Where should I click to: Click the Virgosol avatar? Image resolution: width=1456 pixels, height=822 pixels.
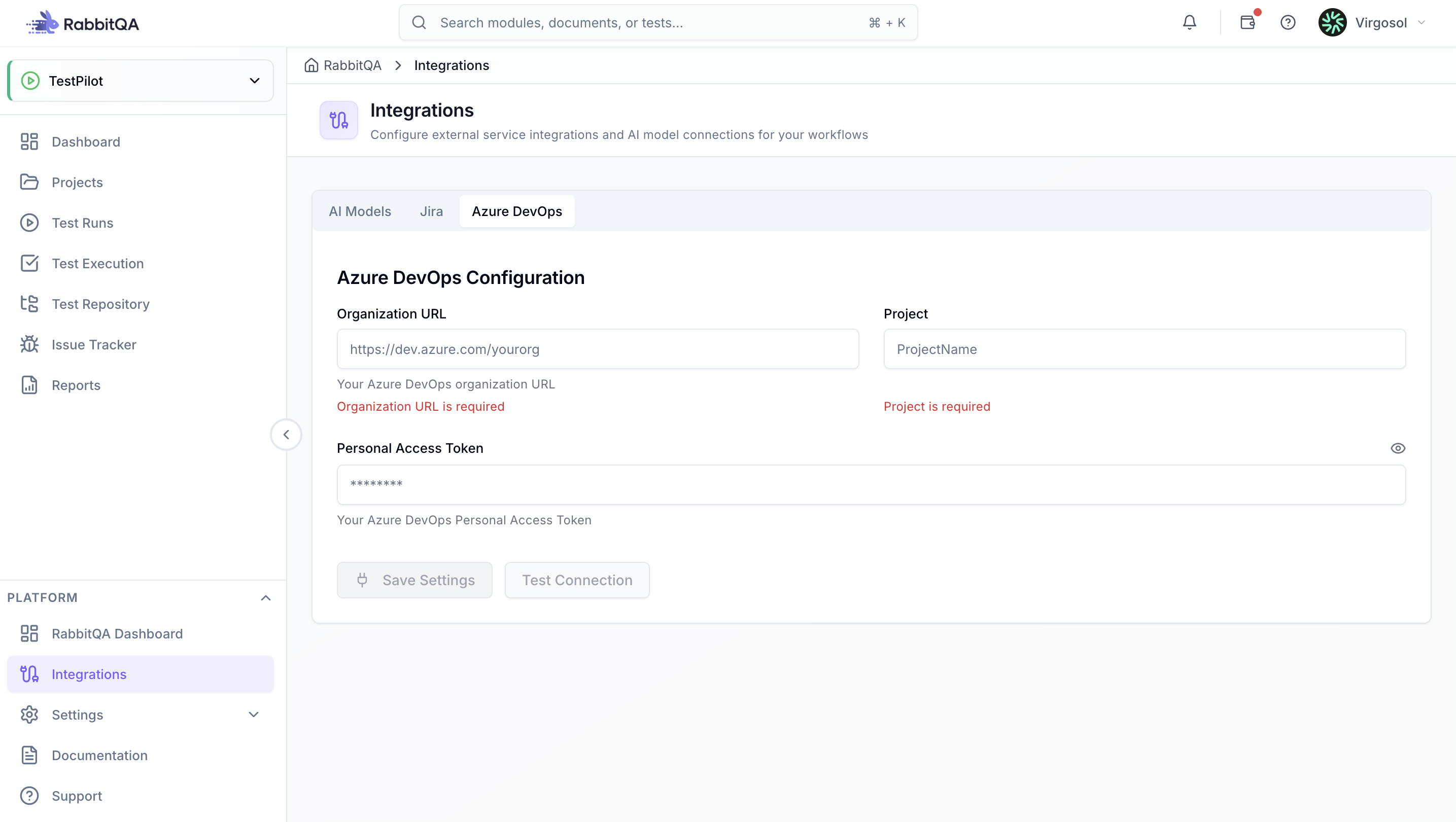(1332, 23)
